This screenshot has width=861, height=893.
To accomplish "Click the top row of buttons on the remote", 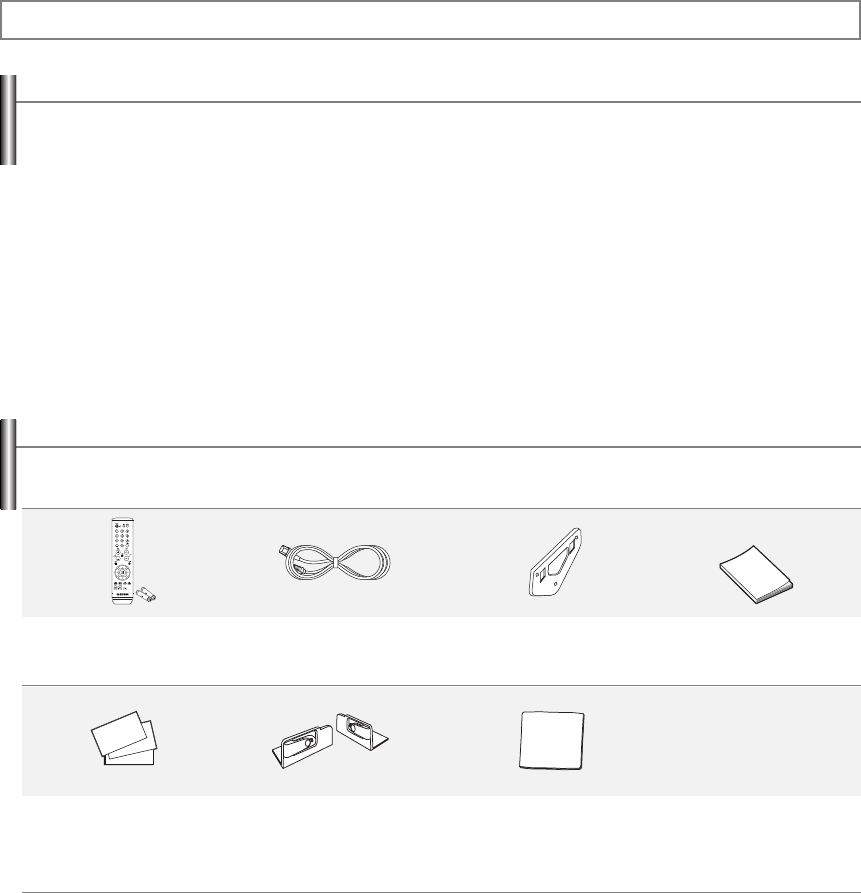I will tap(122, 525).
